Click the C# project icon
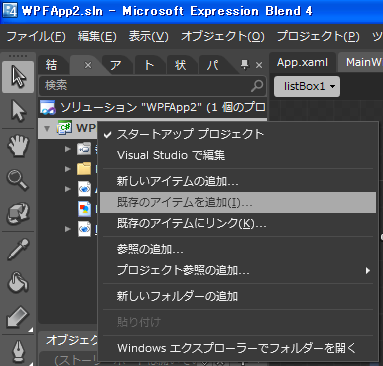 point(64,128)
